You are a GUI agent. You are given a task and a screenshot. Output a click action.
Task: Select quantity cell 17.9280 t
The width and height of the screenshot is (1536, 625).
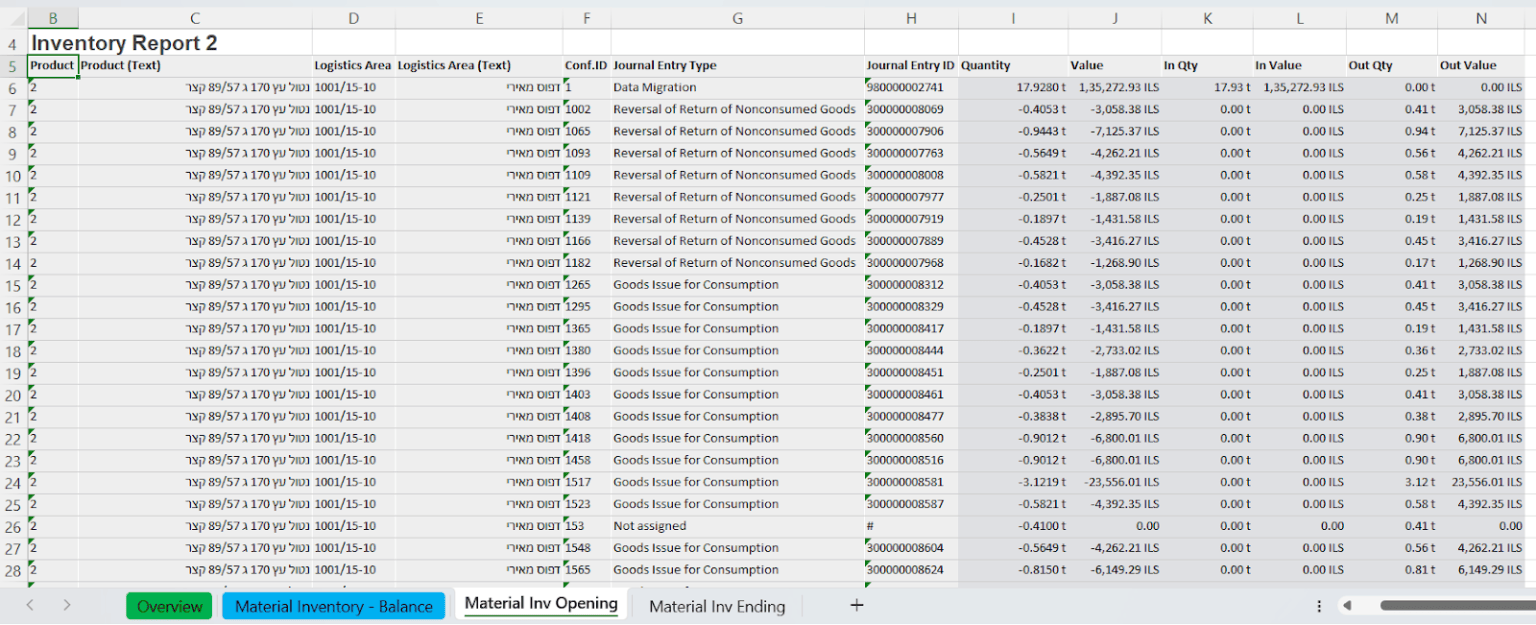pos(1013,88)
